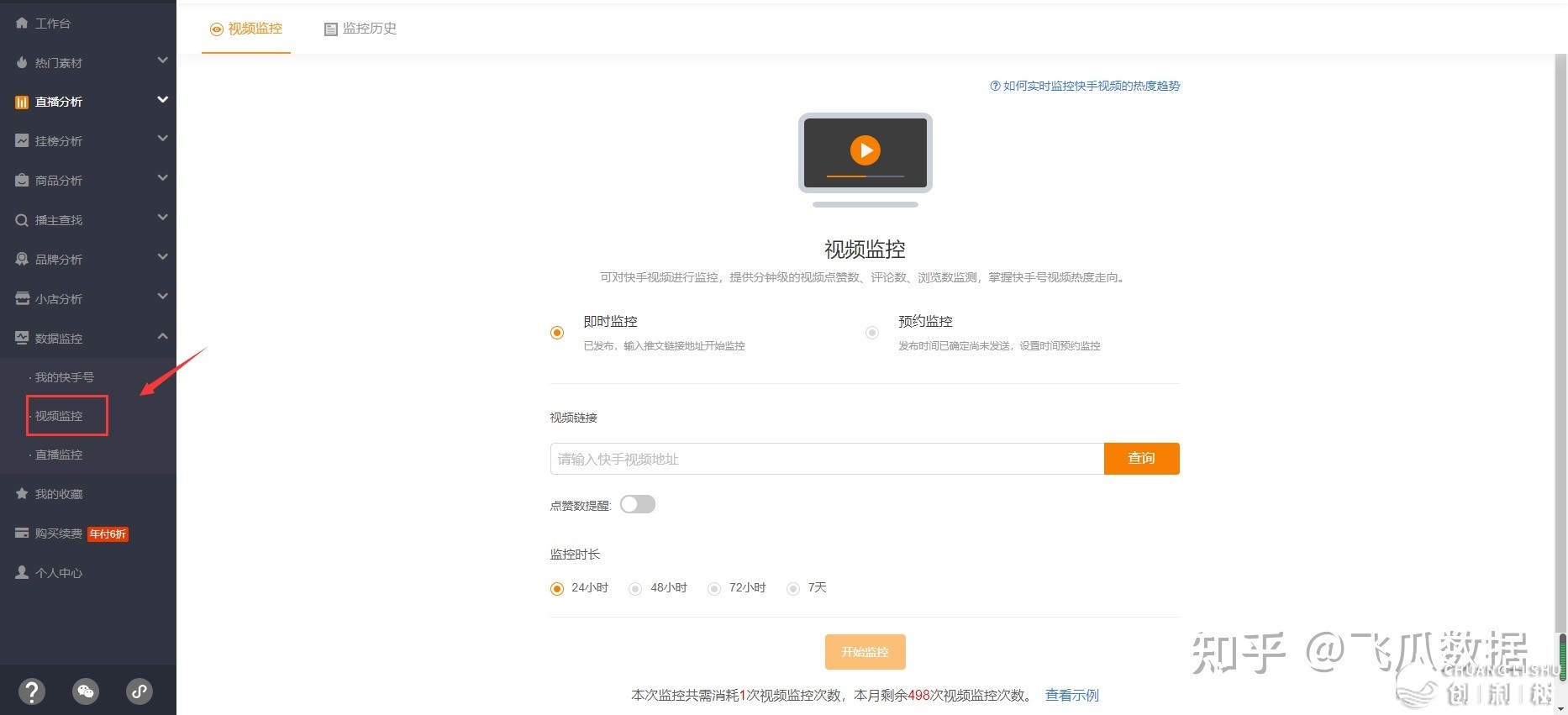This screenshot has height=715, width=1568.
Task: Click the 个人中心 person icon
Action: point(22,572)
